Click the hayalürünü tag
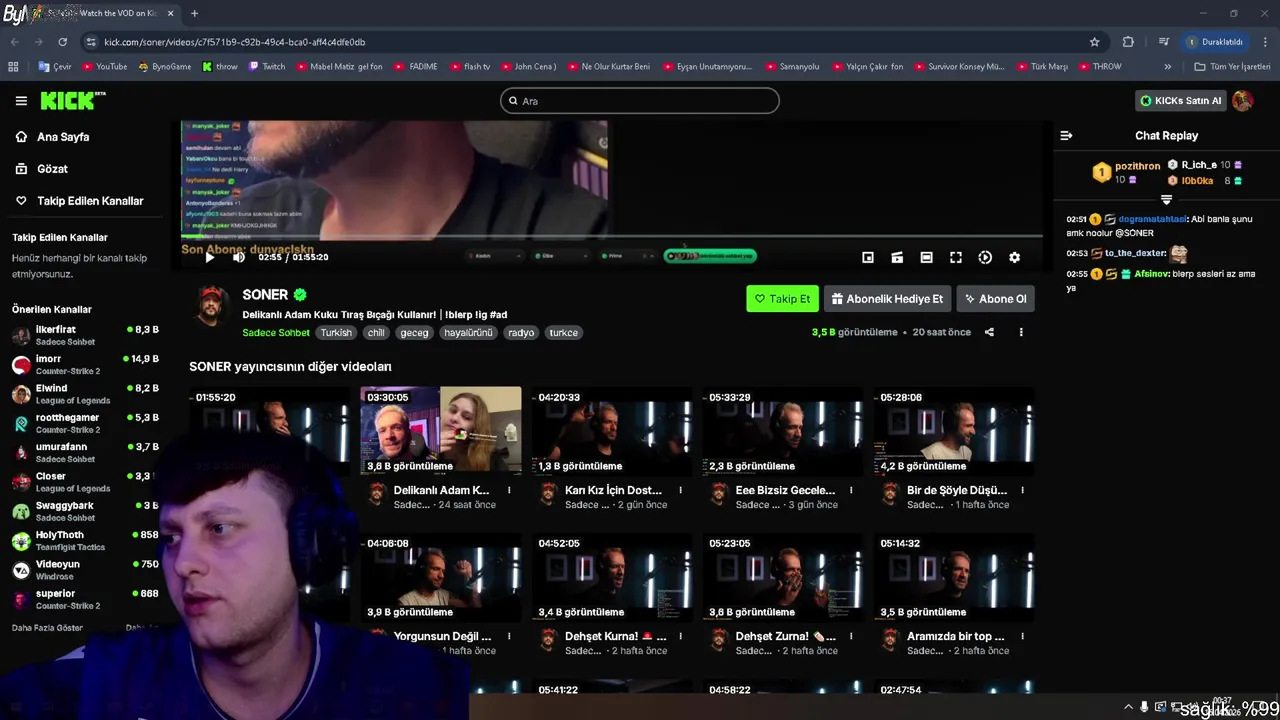Image resolution: width=1280 pixels, height=720 pixels. click(x=469, y=332)
